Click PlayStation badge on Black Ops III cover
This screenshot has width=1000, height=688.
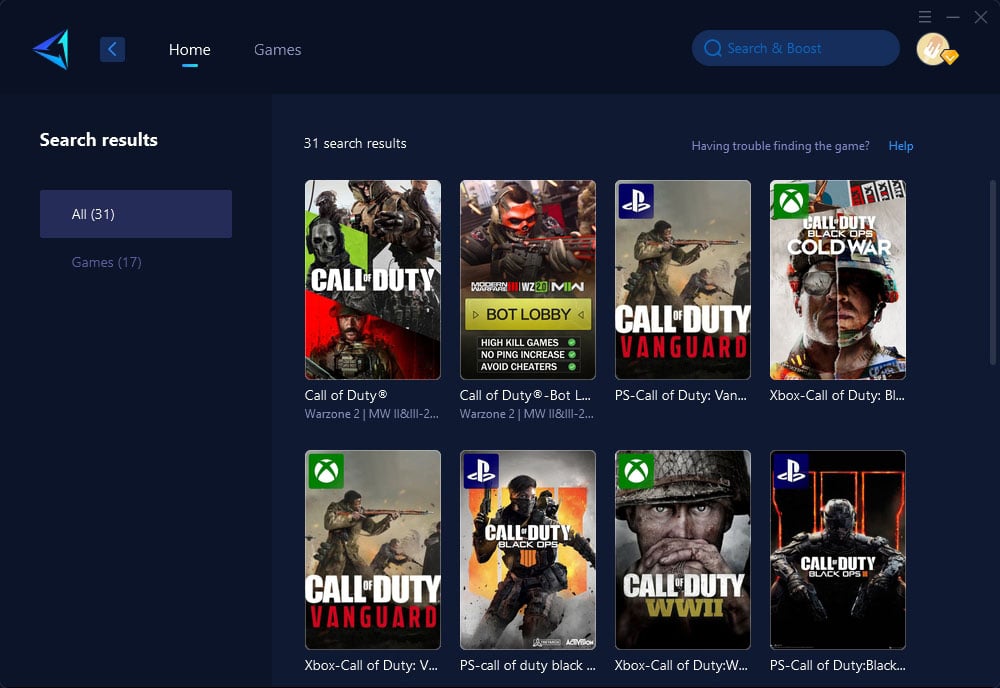791,471
